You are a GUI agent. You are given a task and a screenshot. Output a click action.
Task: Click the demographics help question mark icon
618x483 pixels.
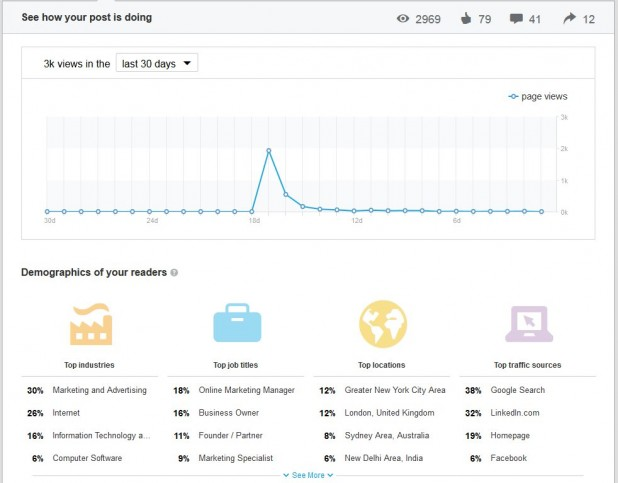(174, 273)
